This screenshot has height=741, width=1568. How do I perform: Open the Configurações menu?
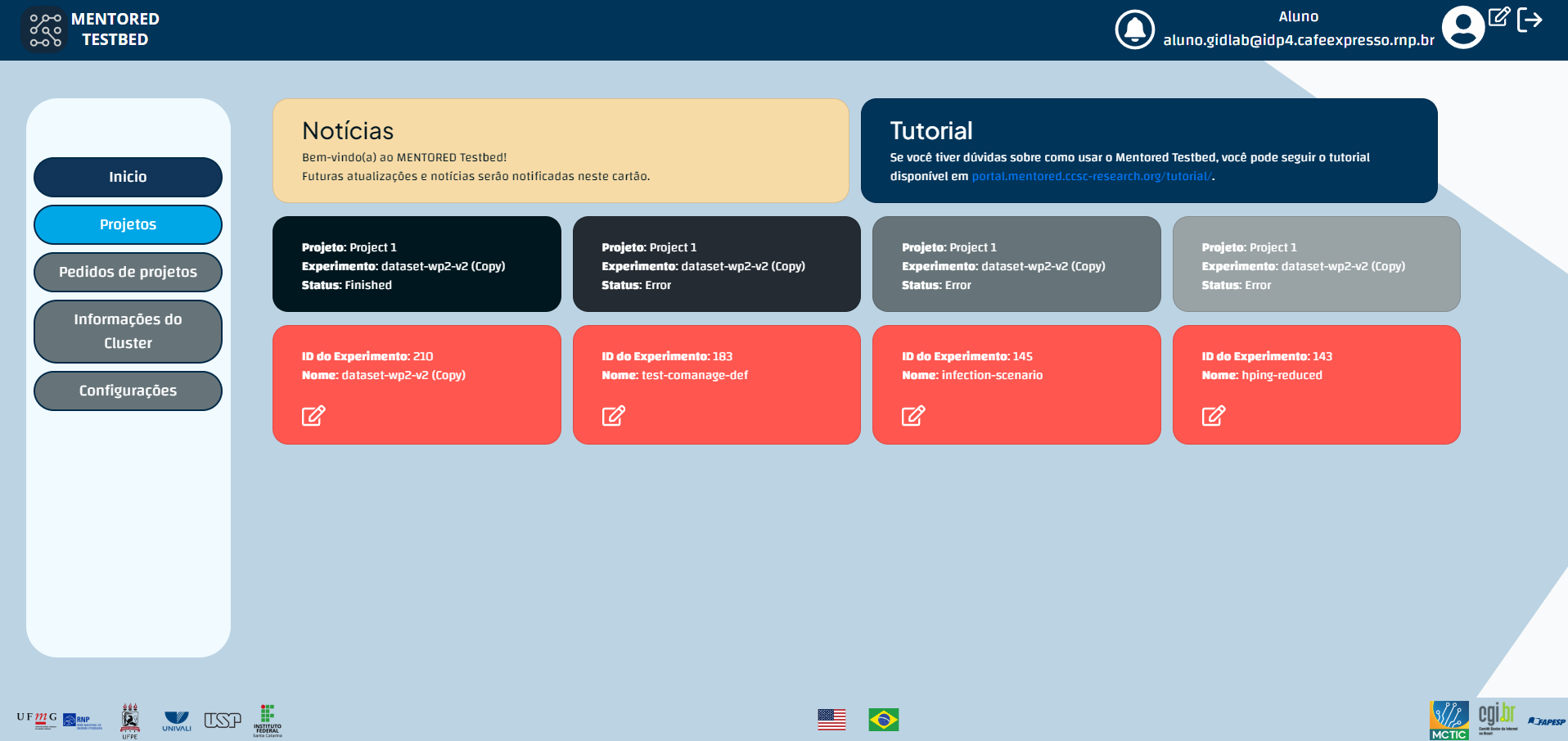(x=128, y=391)
